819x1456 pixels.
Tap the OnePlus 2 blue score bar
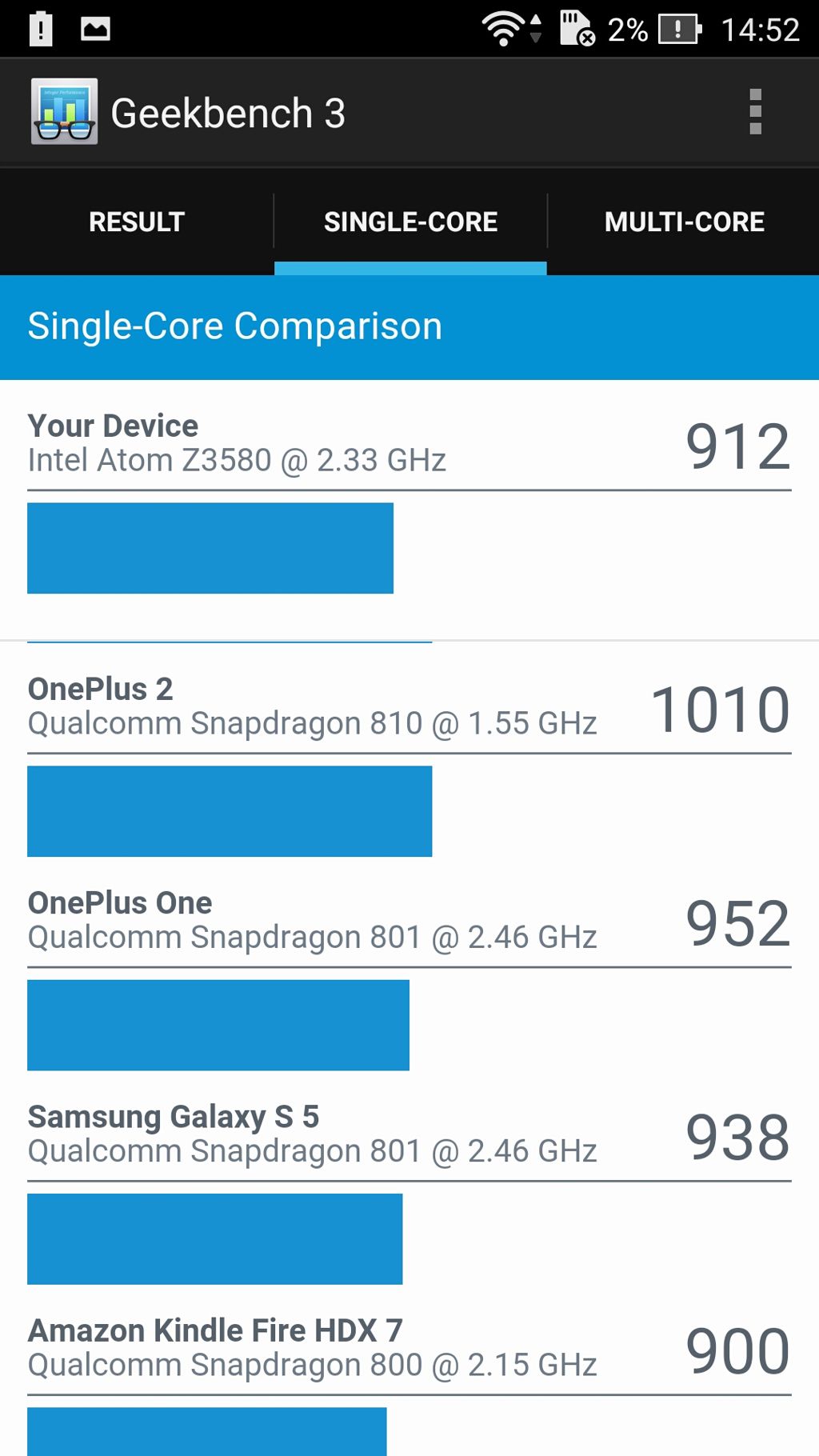pos(230,811)
